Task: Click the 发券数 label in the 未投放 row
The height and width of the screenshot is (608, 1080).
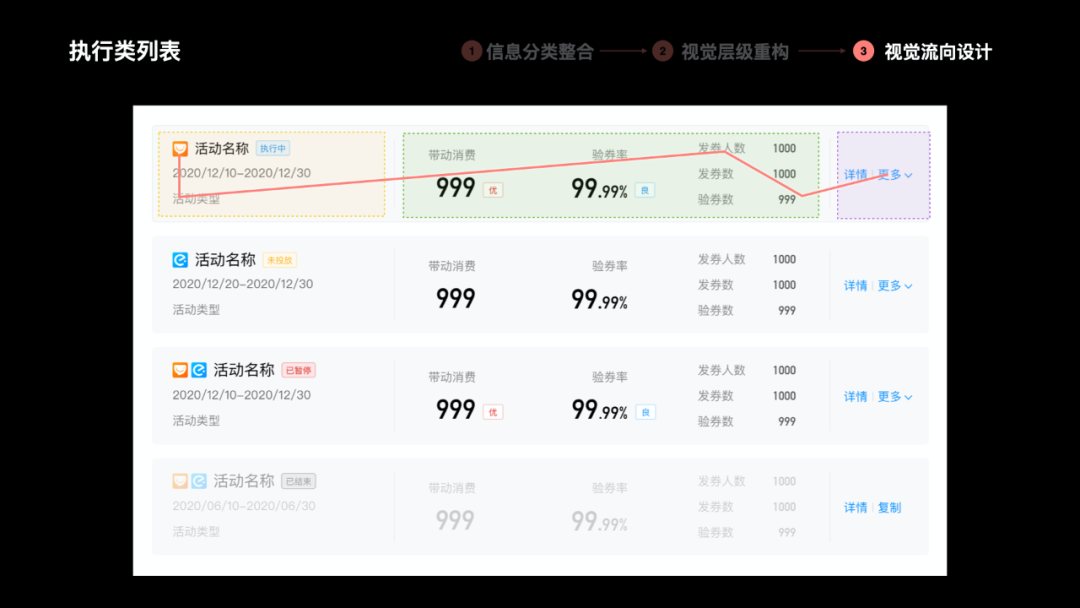Action: tap(716, 285)
